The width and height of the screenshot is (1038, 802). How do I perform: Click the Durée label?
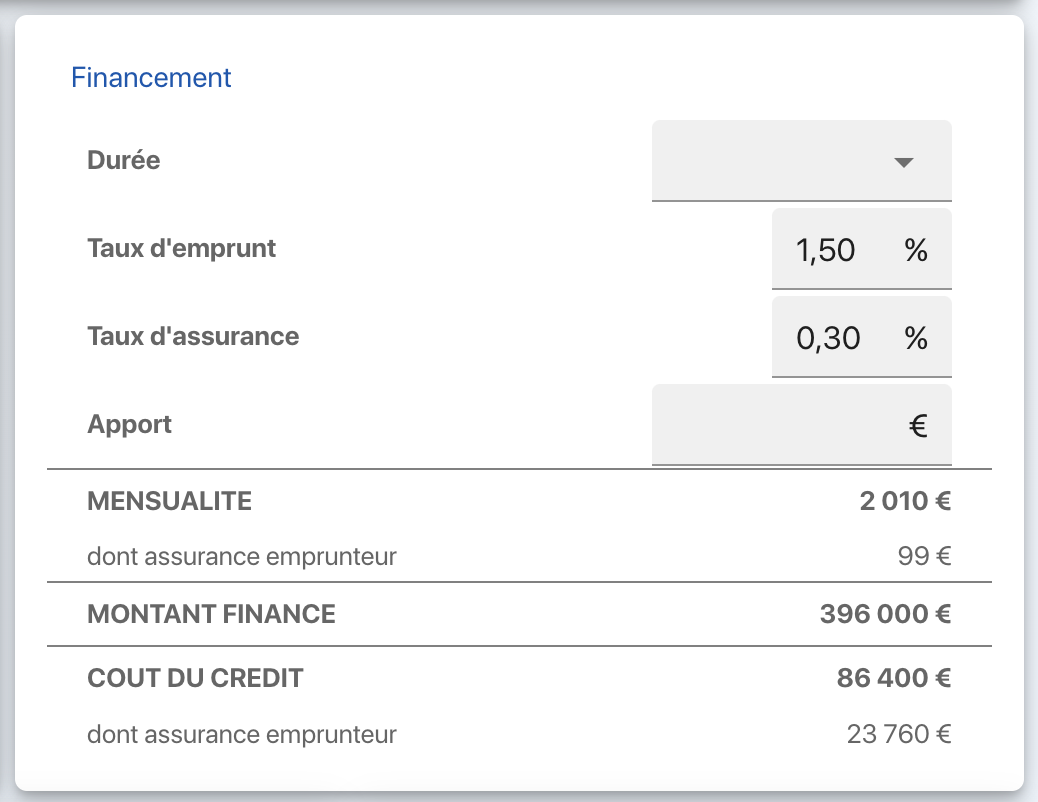pyautogui.click(x=124, y=160)
